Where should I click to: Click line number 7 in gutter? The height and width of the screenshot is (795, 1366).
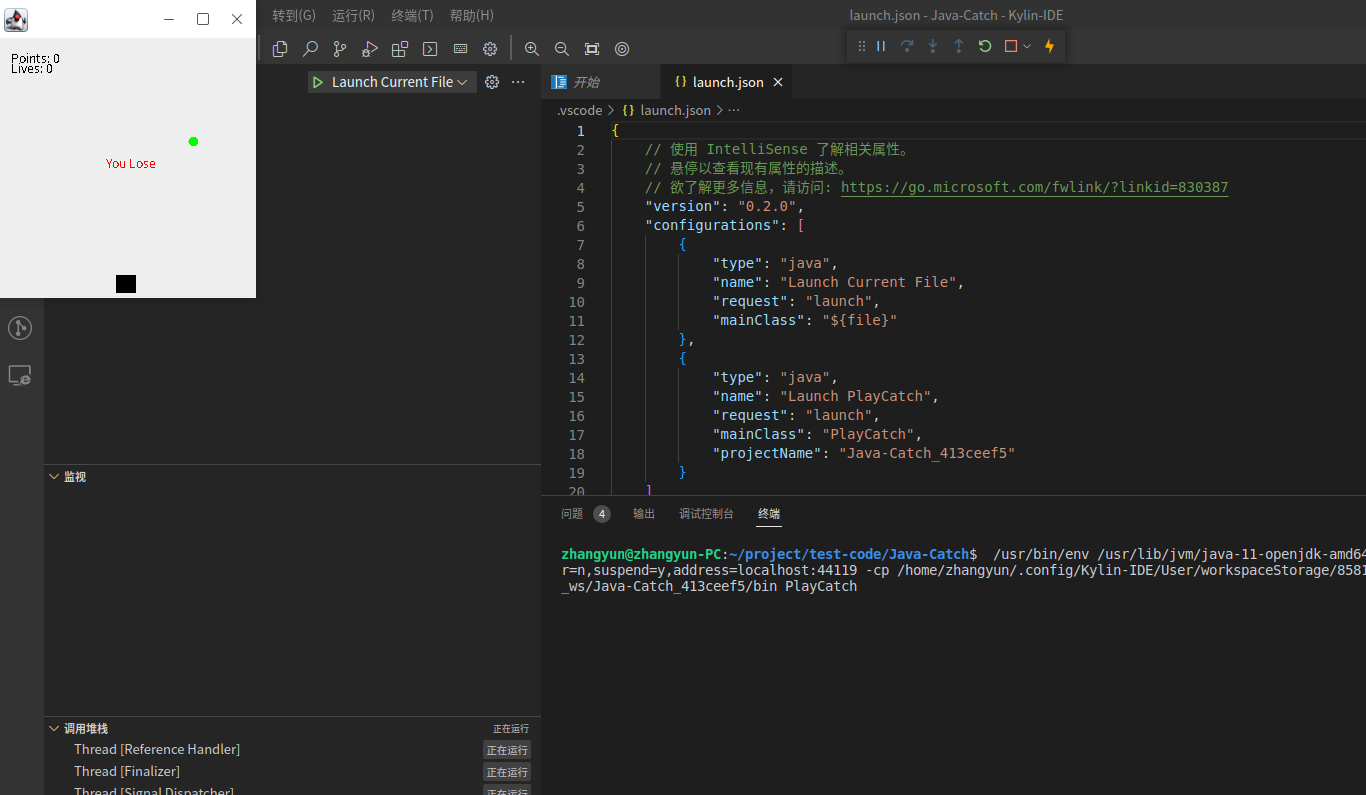(580, 245)
